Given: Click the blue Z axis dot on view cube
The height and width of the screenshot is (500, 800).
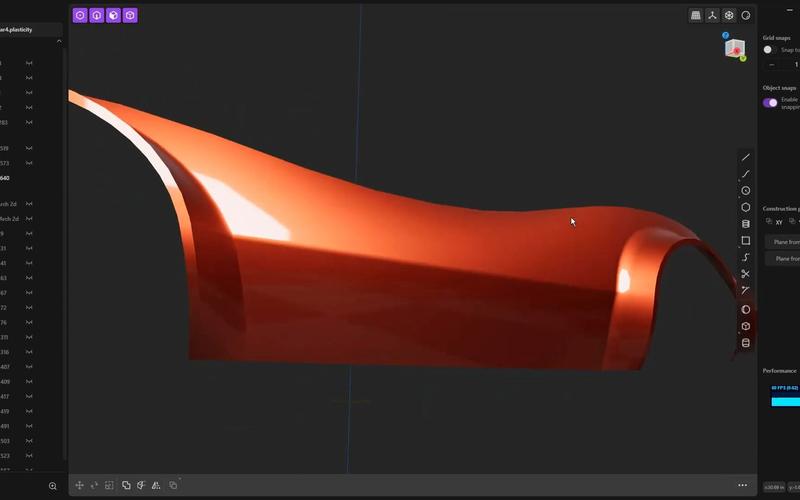Looking at the screenshot, I should [x=726, y=35].
